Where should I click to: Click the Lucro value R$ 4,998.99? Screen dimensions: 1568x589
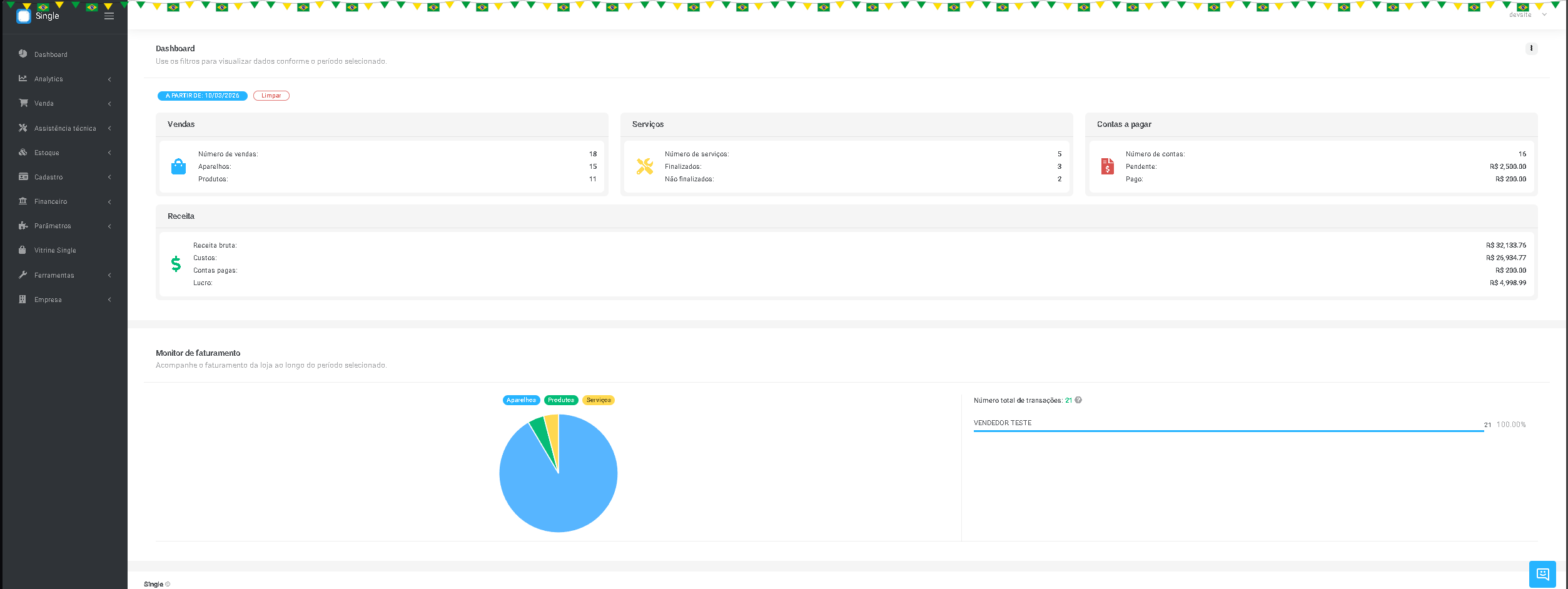1508,283
